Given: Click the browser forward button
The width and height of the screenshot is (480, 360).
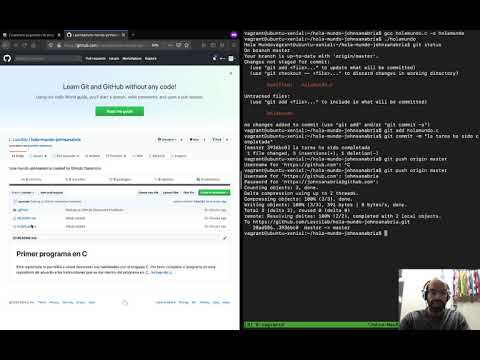Looking at the screenshot, I should tap(16, 45).
